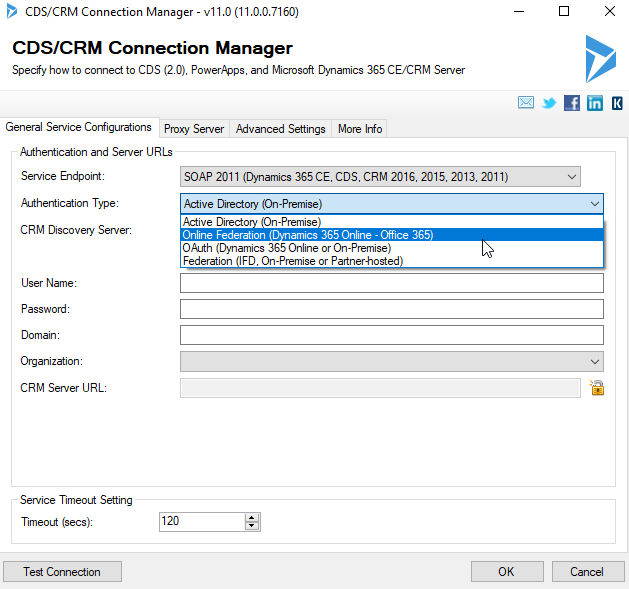Click the Cancel button
Screen dimensions: 629x589
588,571
